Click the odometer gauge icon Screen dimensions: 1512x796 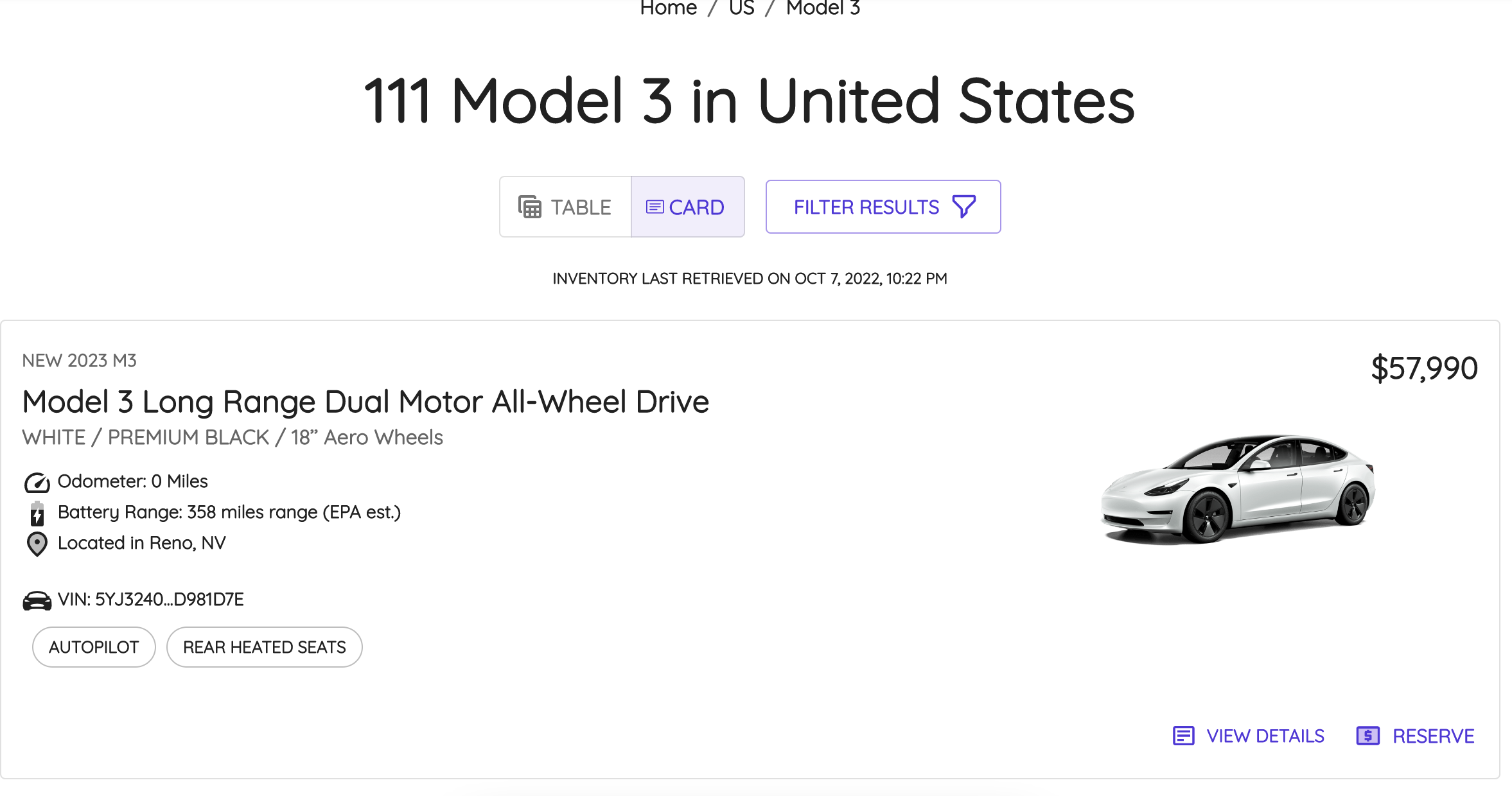(37, 482)
